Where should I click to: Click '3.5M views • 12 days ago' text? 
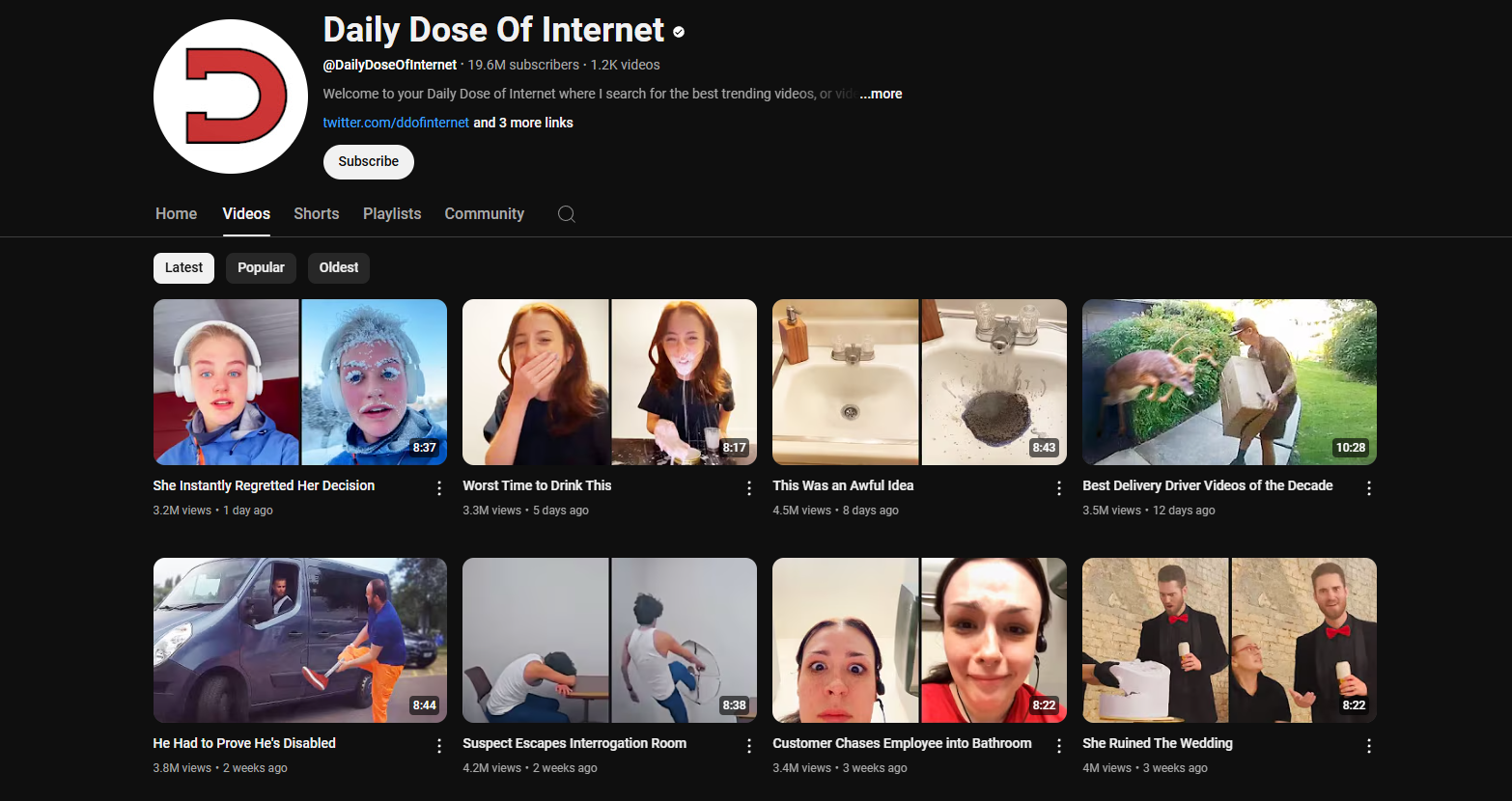pyautogui.click(x=1149, y=511)
